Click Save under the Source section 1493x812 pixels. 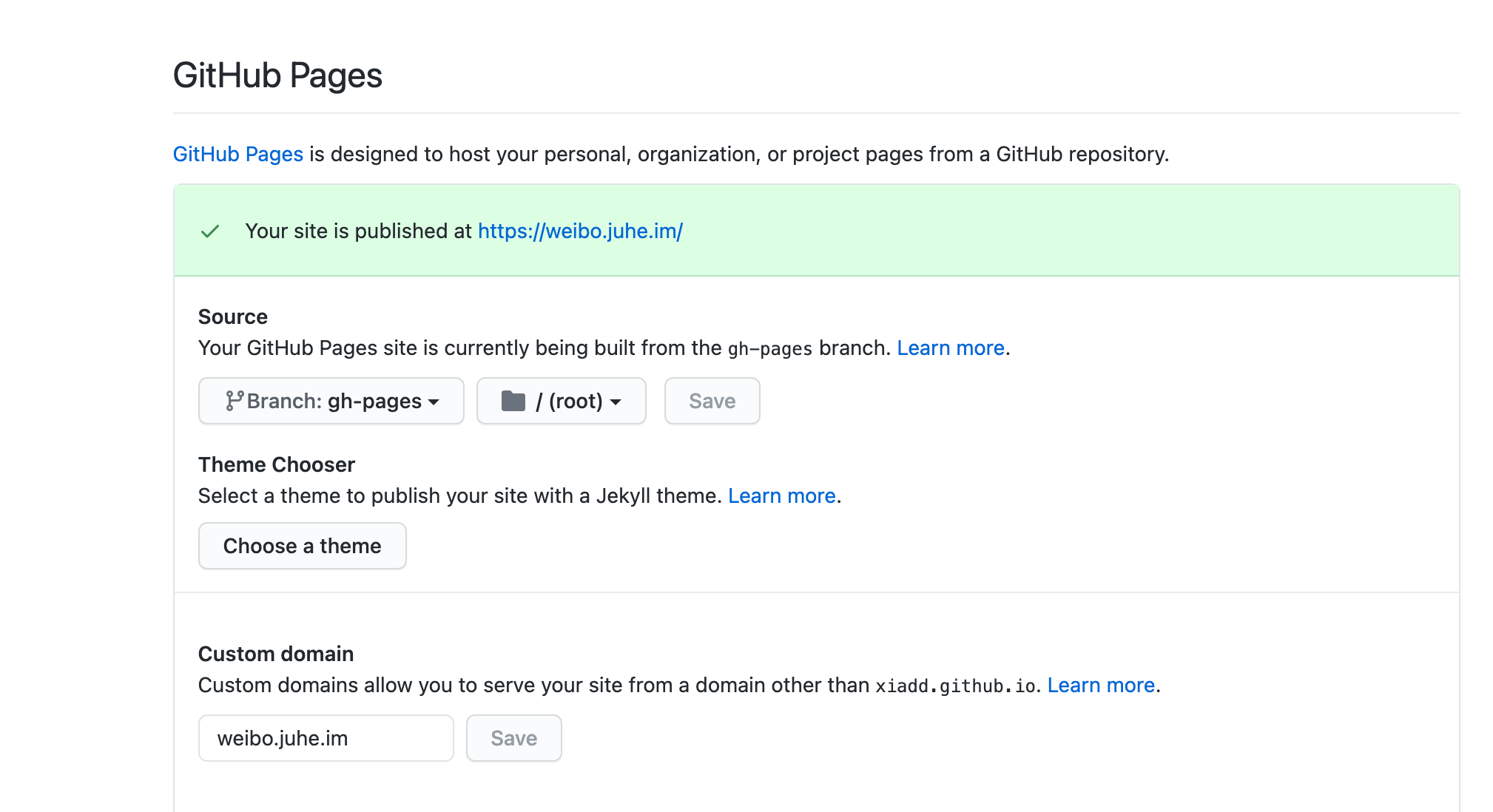711,401
